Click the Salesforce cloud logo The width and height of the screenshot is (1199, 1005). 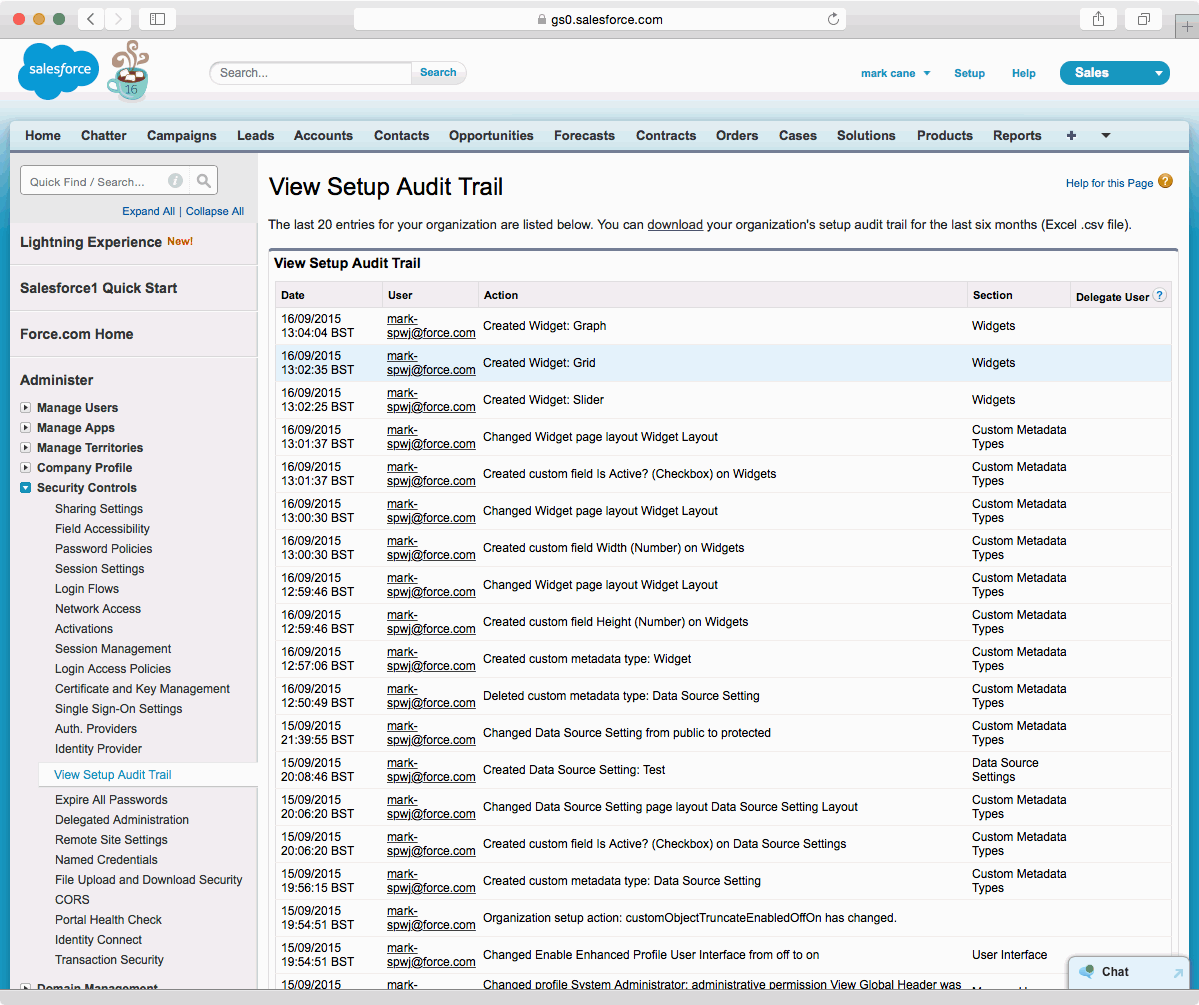tap(57, 70)
